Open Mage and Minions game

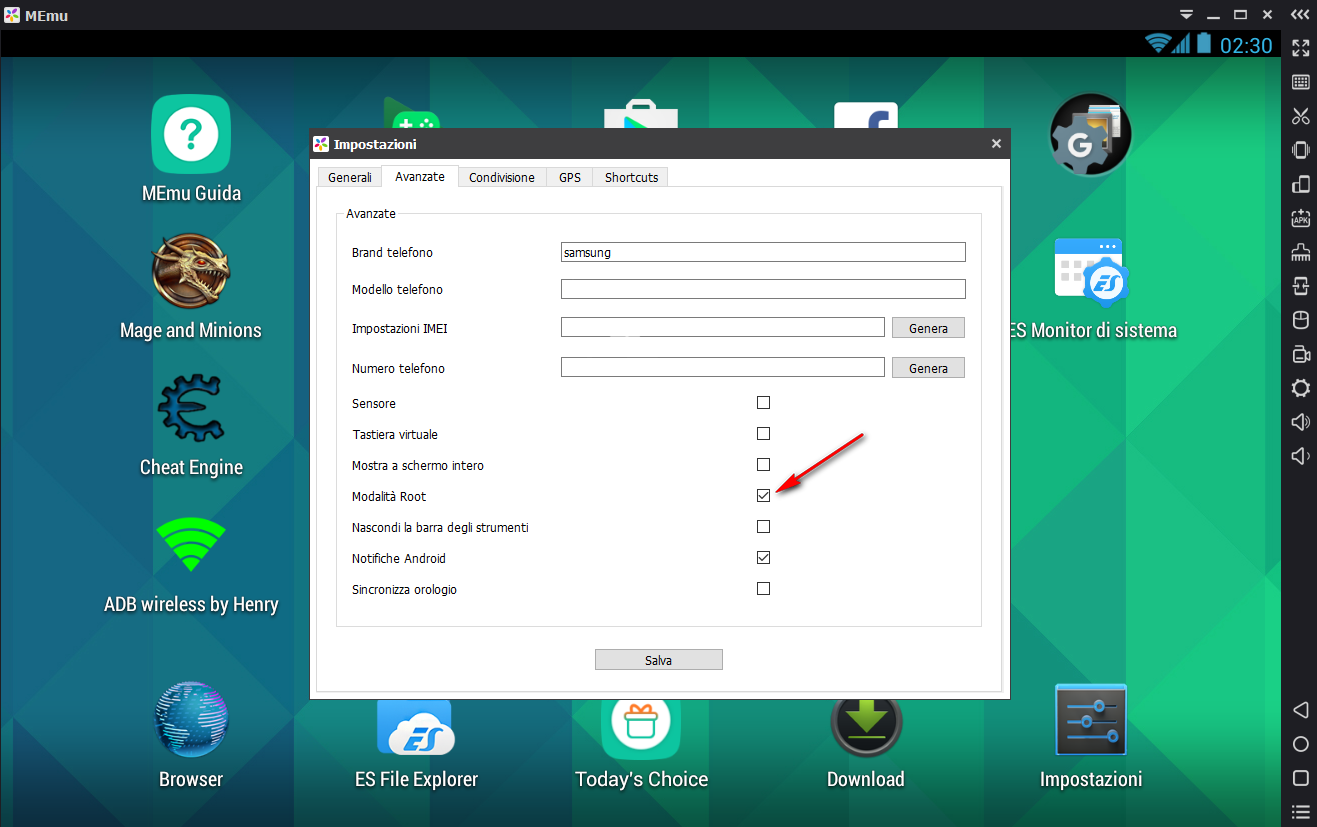pos(191,287)
